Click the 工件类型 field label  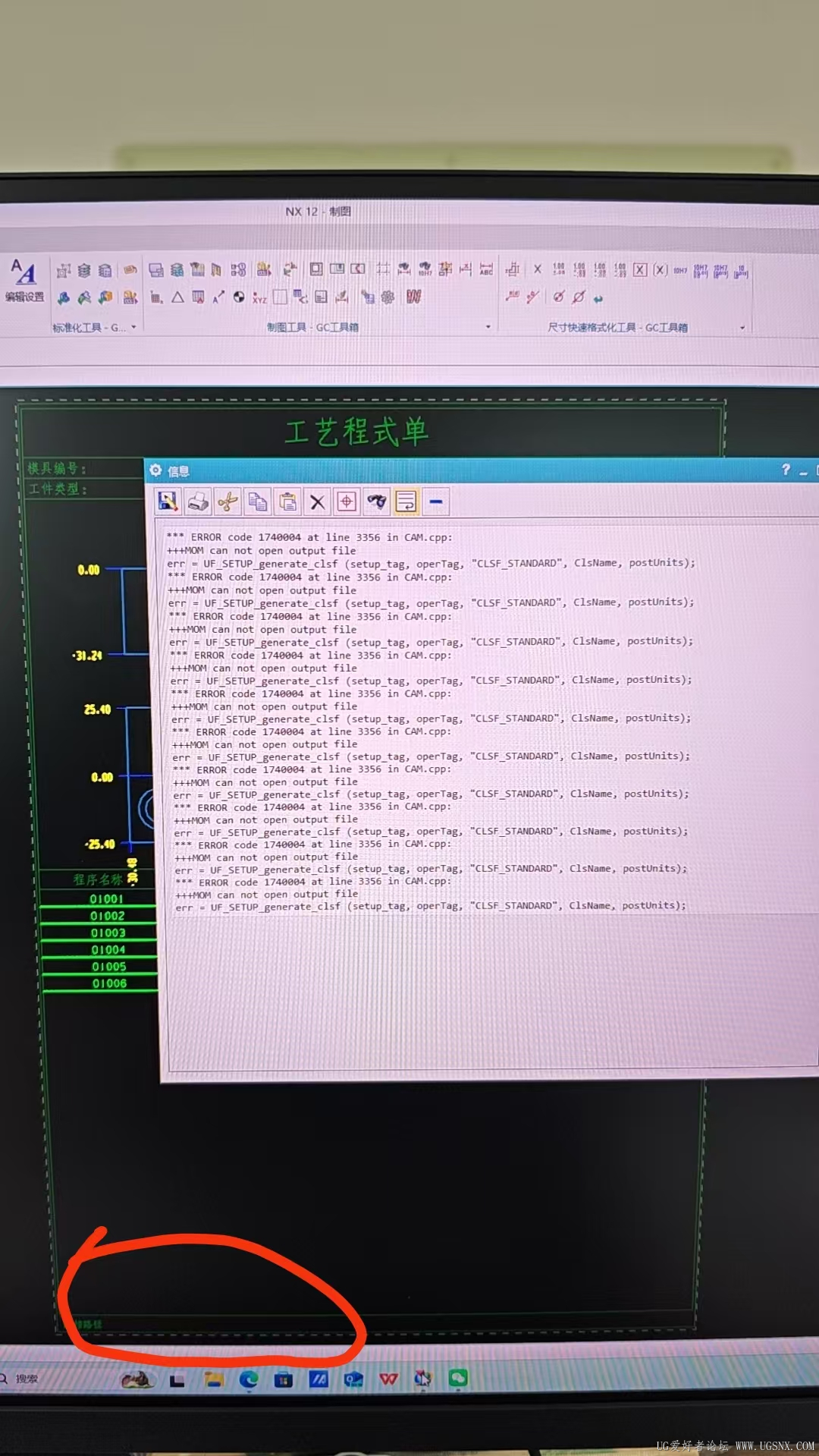click(x=58, y=489)
